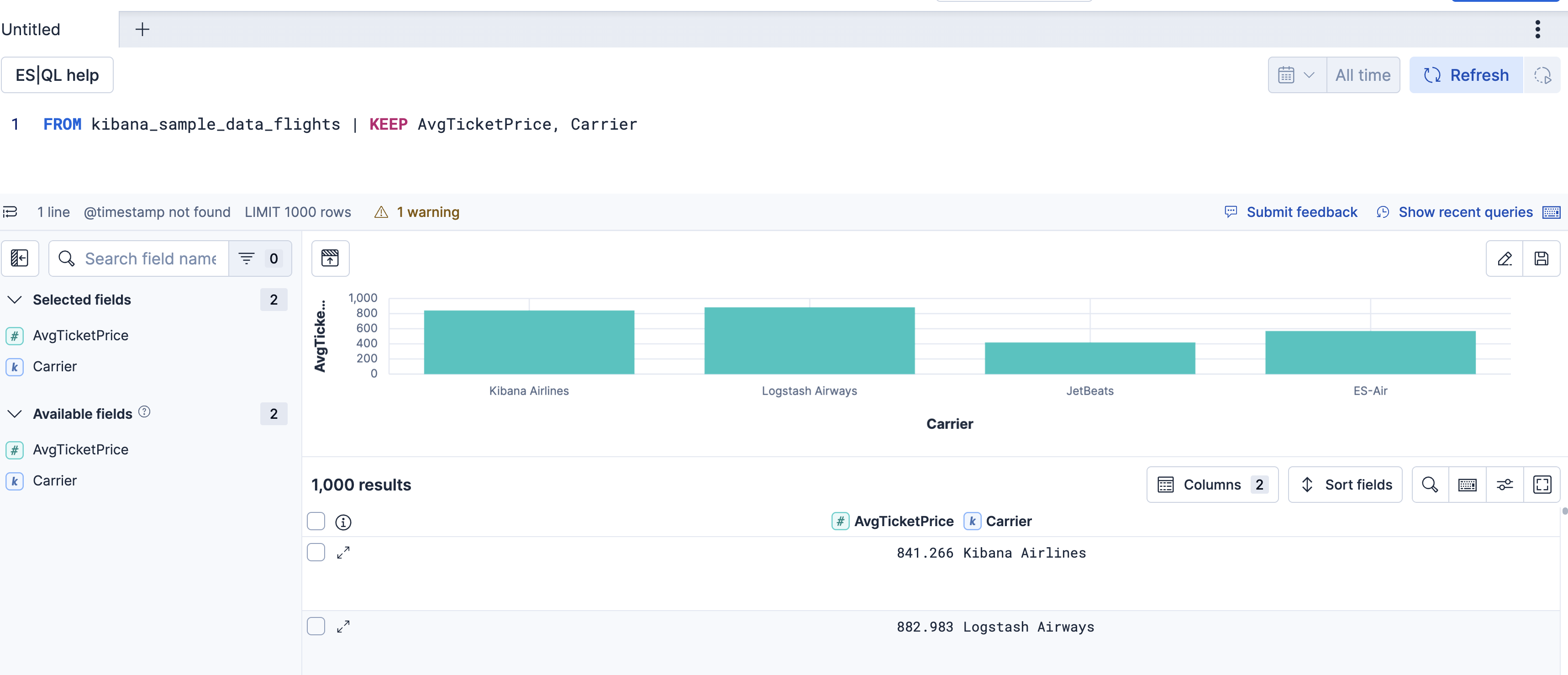Collapse the Available fields section
Screen dimensions: 1568x675
(x=15, y=414)
